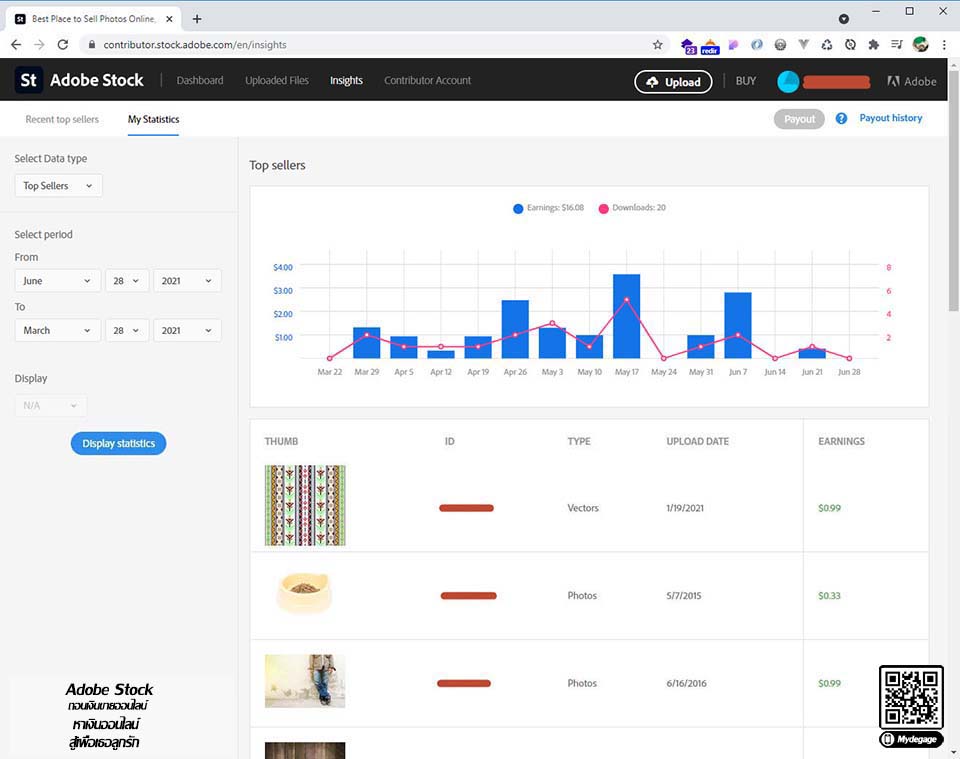Viewport: 960px width, 759px height.
Task: Click the Display statistics button
Action: point(118,443)
